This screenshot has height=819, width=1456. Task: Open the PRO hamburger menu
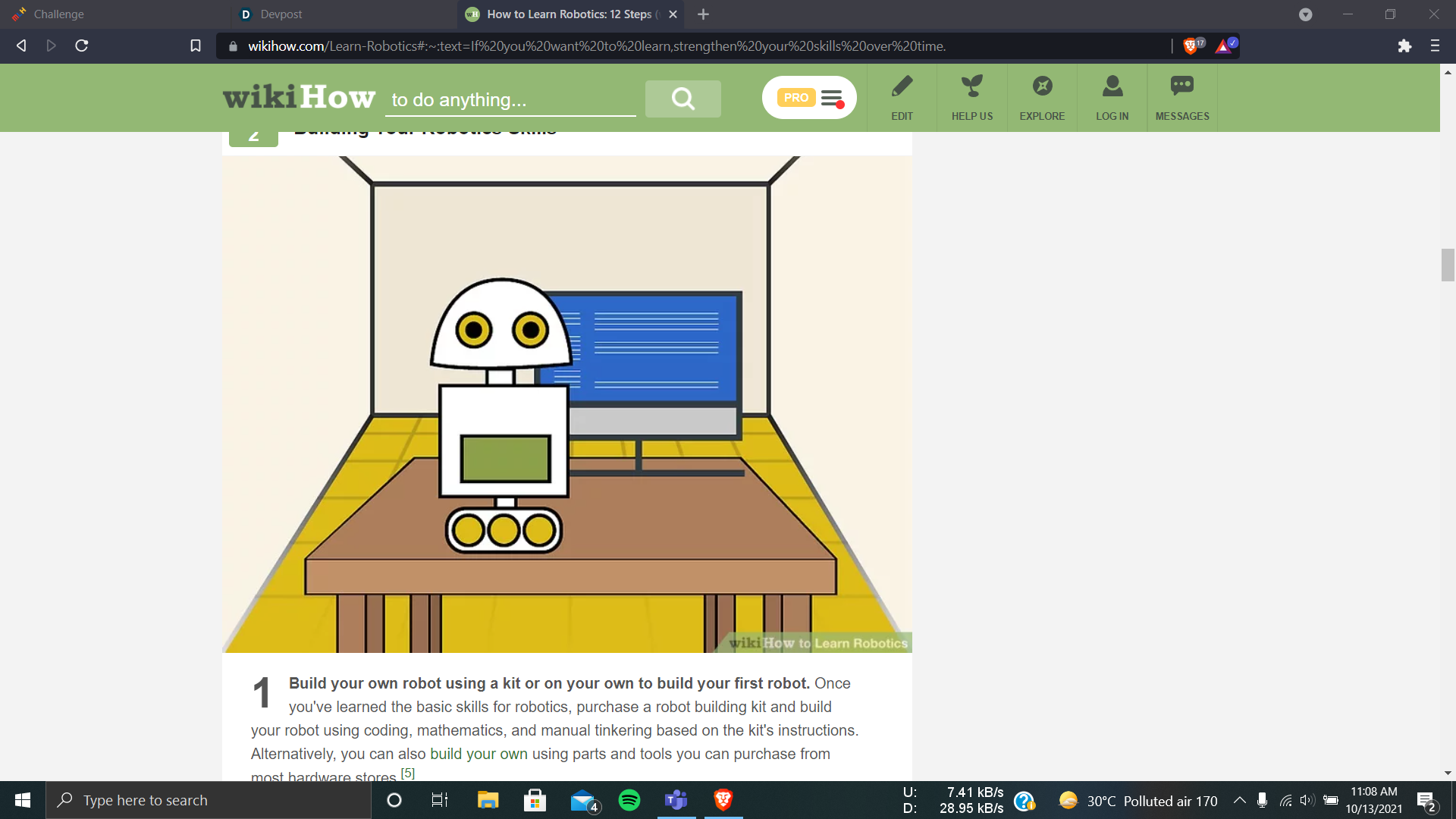click(x=832, y=98)
